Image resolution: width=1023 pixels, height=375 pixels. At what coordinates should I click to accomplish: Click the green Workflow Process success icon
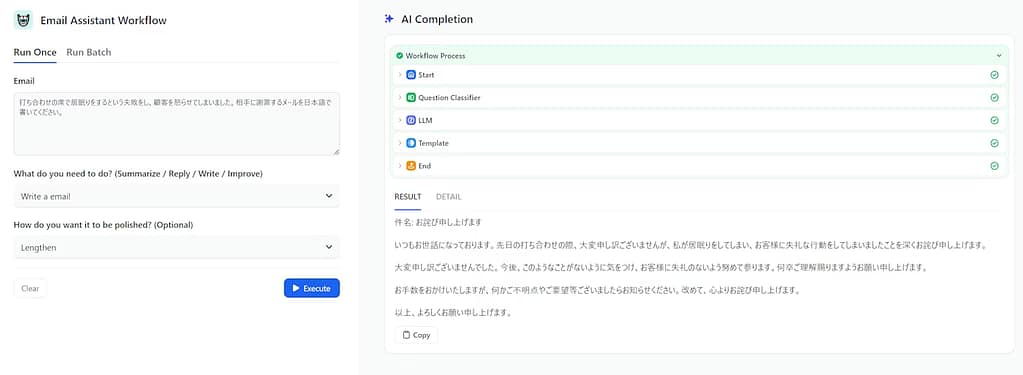[x=399, y=56]
